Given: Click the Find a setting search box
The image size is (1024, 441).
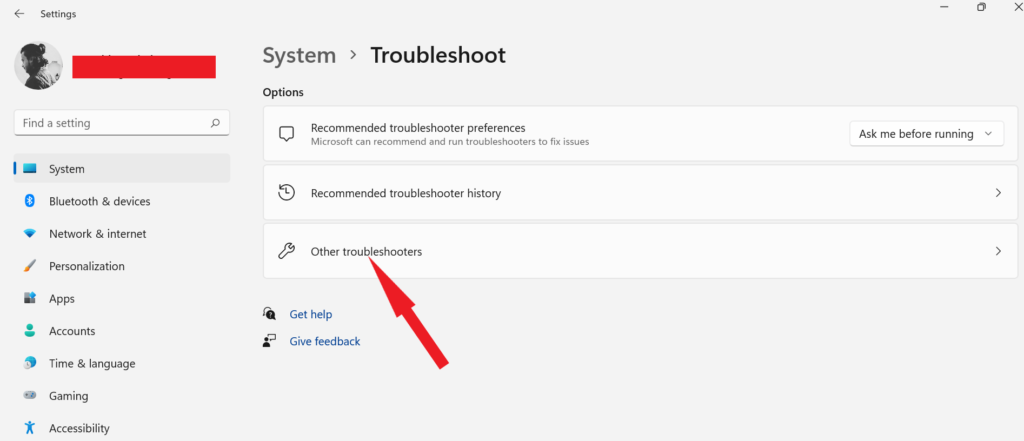Looking at the screenshot, I should click(121, 123).
